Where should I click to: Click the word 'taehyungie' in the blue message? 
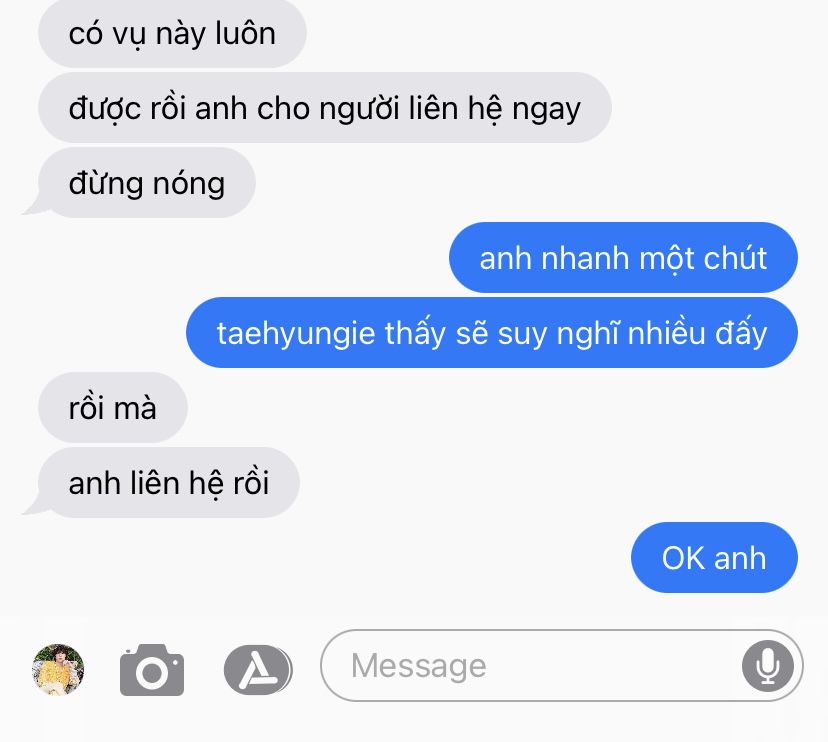click(296, 334)
